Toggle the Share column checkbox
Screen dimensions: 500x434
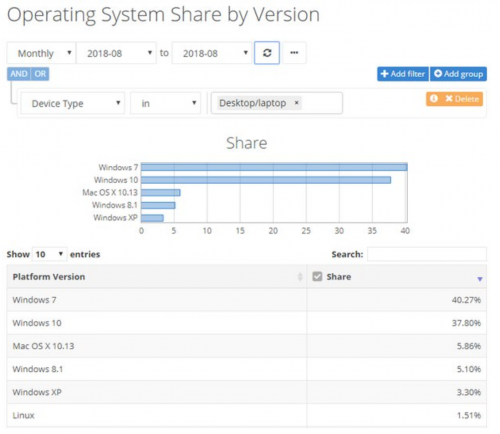point(317,276)
